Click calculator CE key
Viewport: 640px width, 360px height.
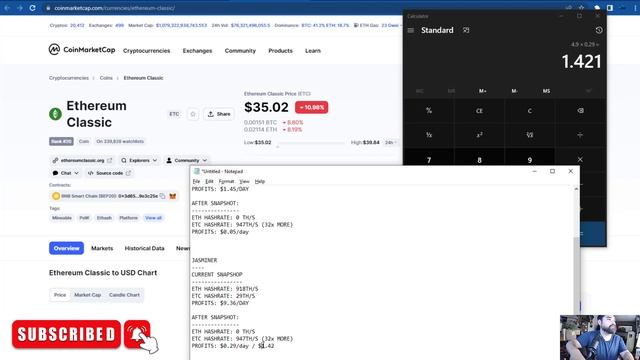coord(479,111)
